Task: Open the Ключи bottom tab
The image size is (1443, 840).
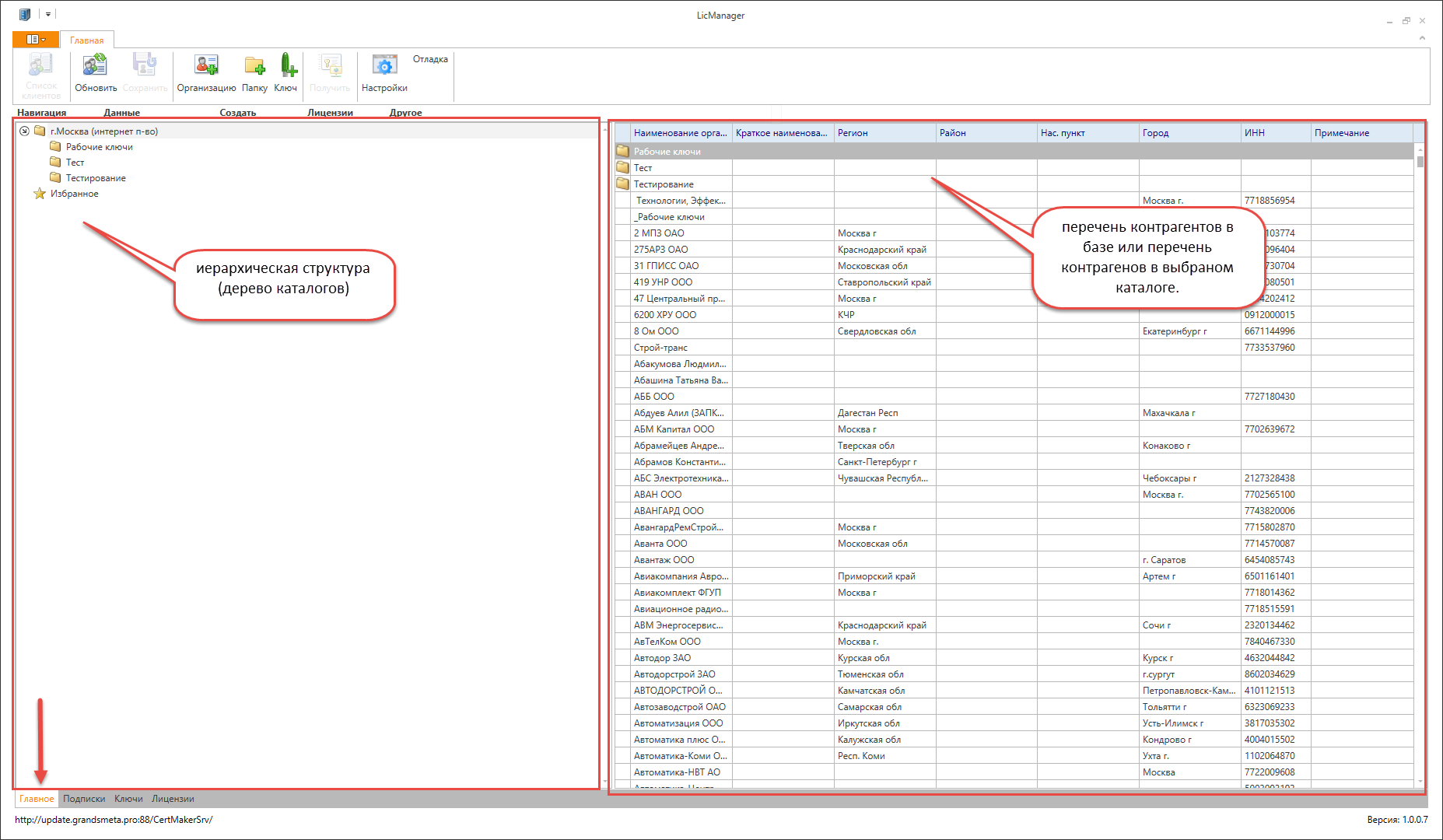Action: (x=128, y=799)
